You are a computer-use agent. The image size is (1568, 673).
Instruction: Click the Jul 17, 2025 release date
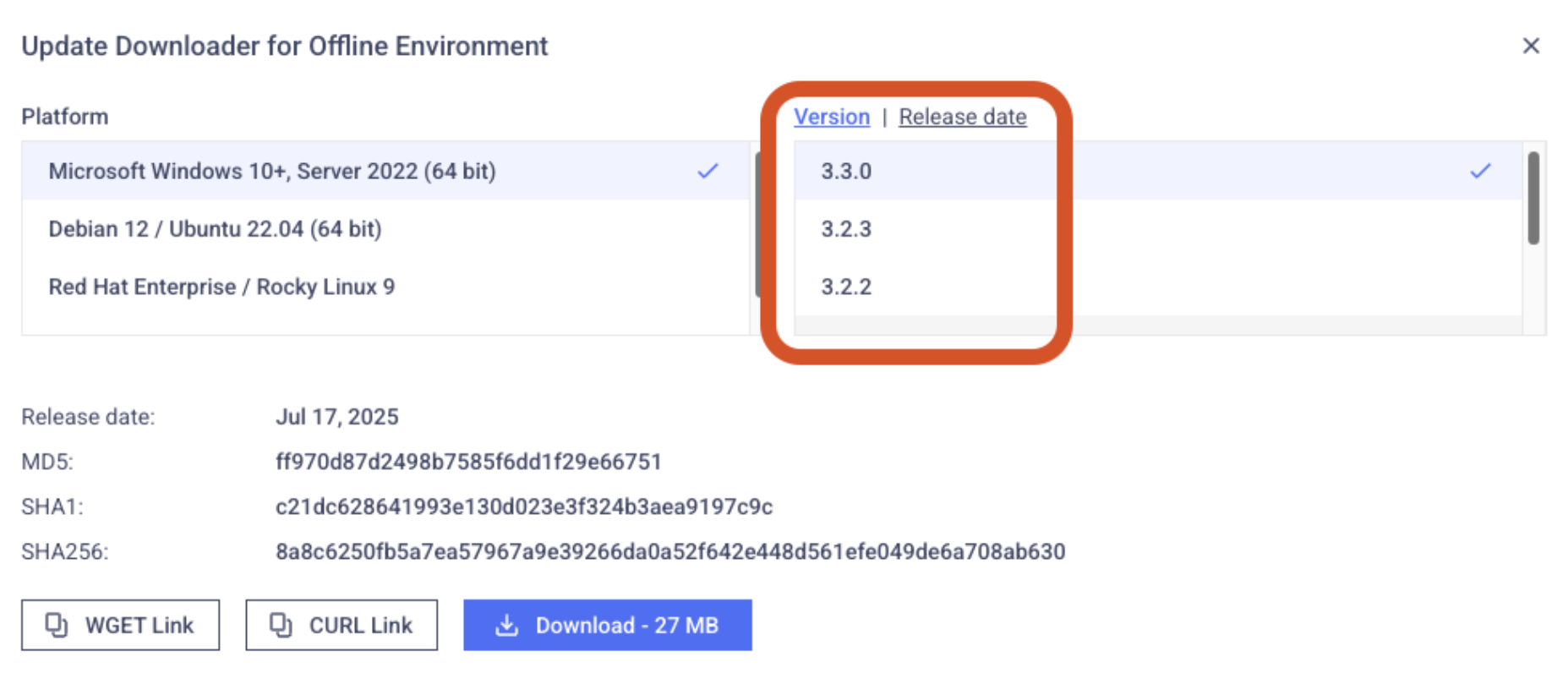336,417
